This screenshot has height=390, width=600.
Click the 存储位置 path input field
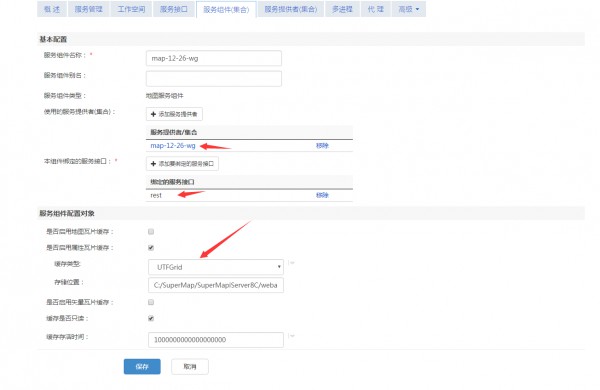216,285
